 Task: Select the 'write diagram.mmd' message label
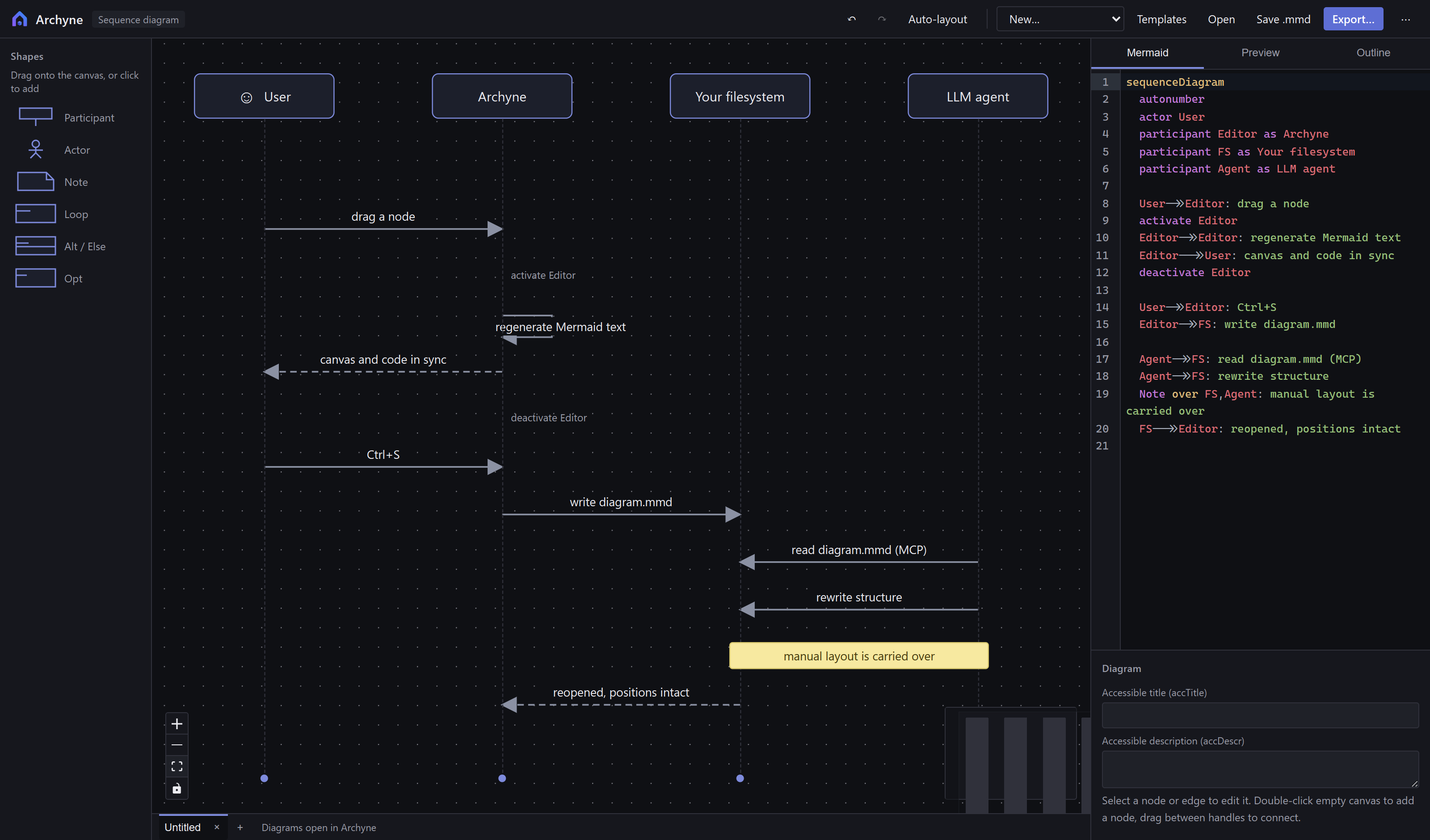(621, 502)
